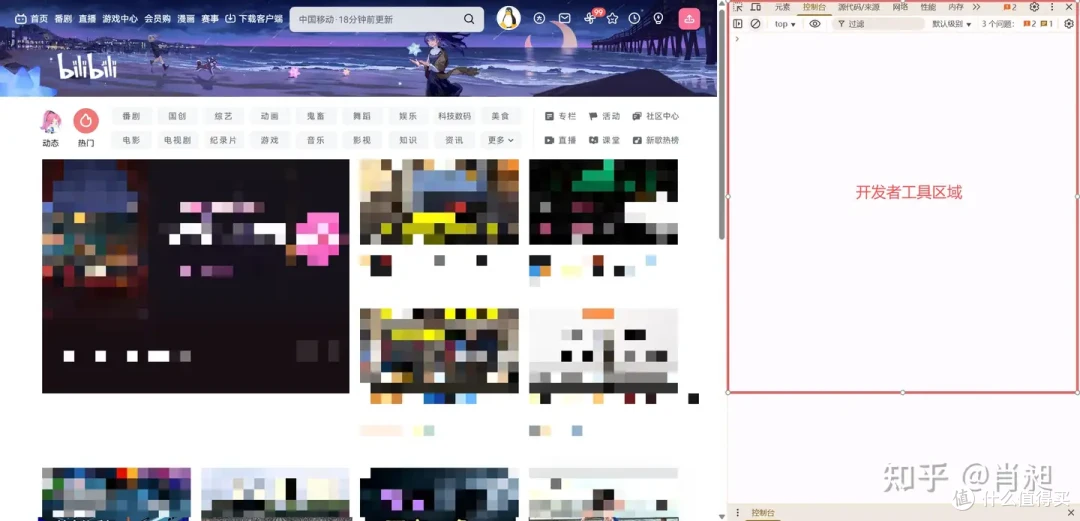Viewport: 1080px width, 521px height.
Task: Open the favorites star icon
Action: coord(612,19)
